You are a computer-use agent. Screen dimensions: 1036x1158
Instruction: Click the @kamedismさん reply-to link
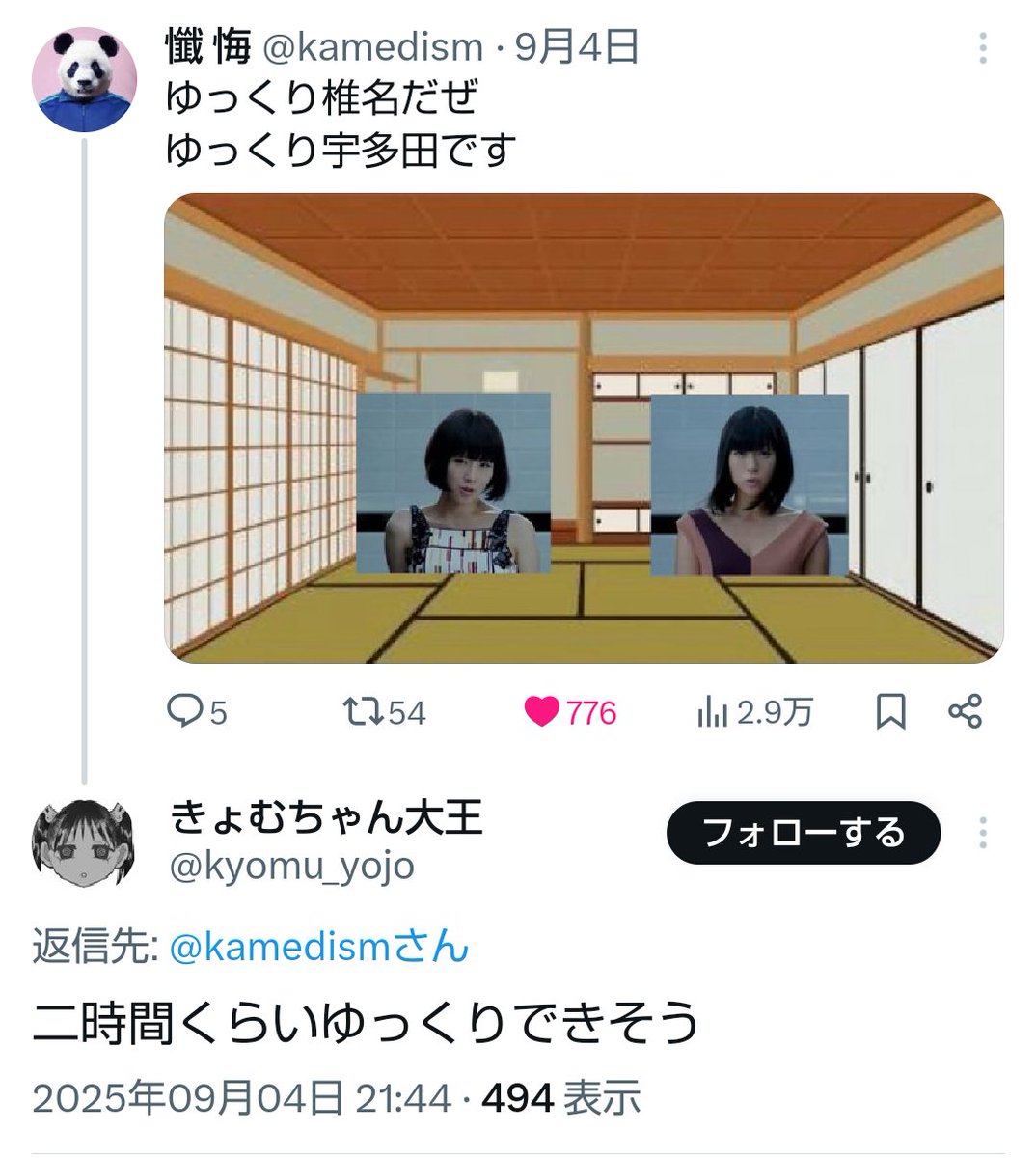point(319,948)
